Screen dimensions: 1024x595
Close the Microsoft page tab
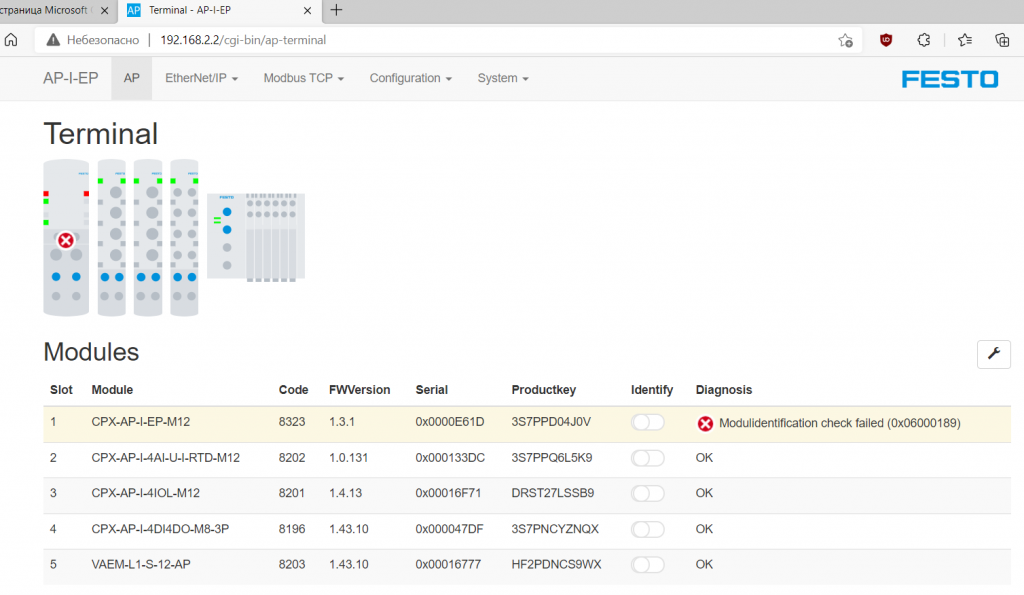point(104,10)
